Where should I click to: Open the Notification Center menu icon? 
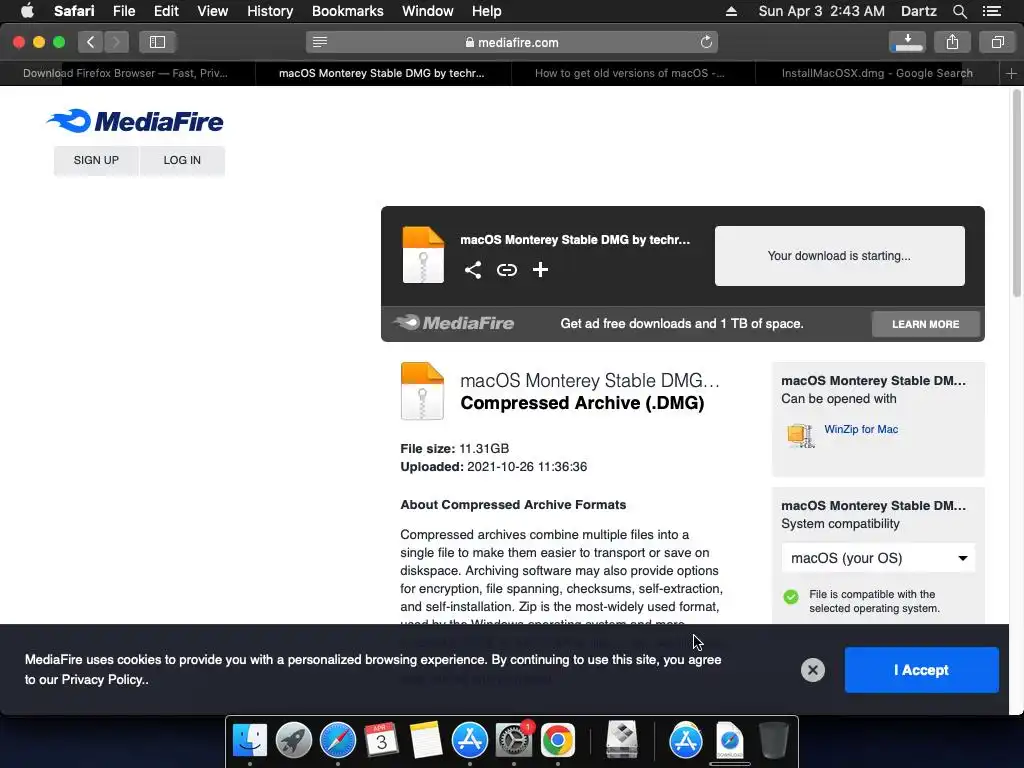click(992, 11)
